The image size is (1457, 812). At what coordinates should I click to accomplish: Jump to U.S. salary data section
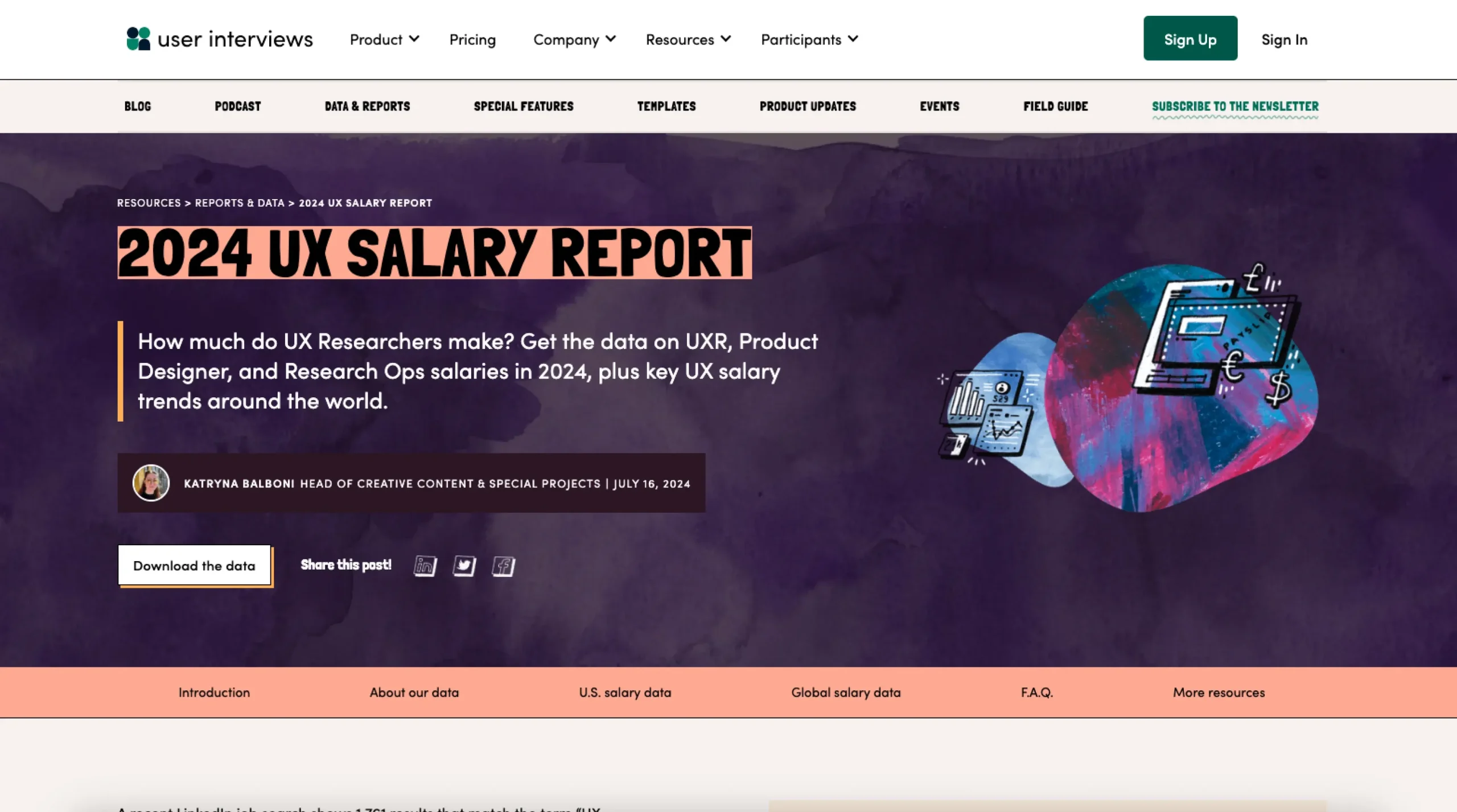[x=625, y=692]
